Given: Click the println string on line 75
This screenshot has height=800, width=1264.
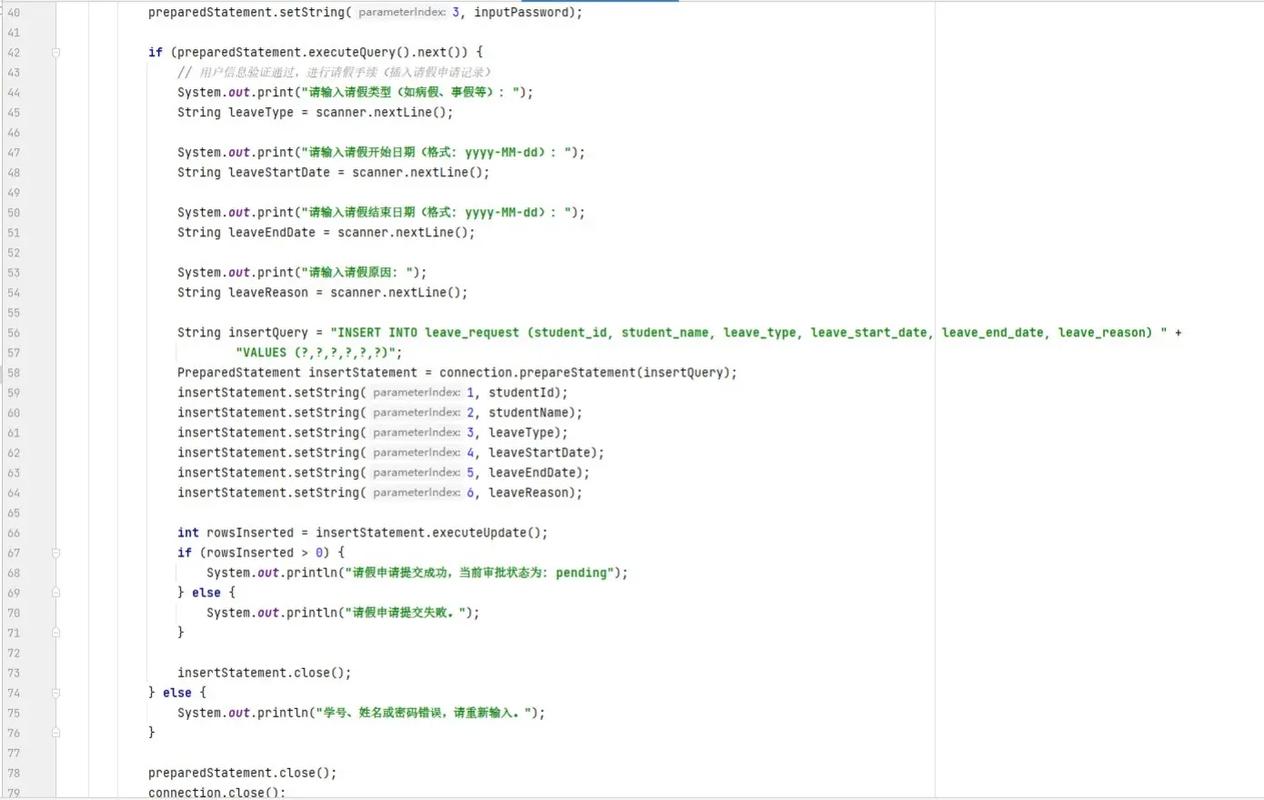Looking at the screenshot, I should [x=426, y=712].
